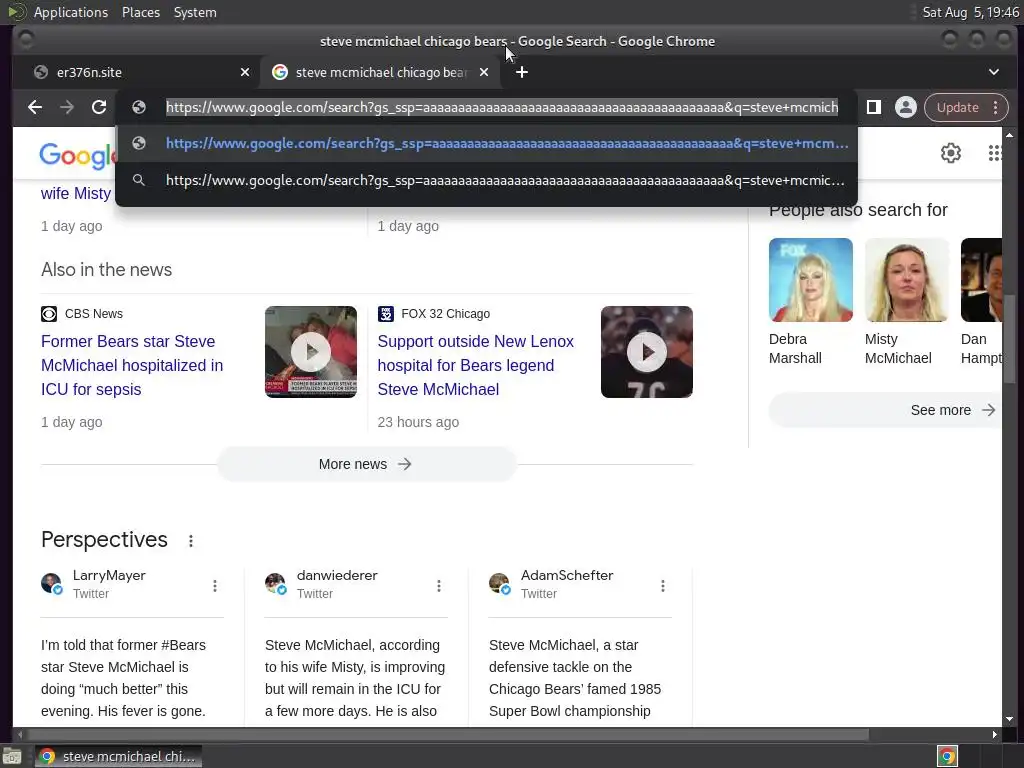The image size is (1024, 768).
Task: Select Debra Marshall photo thumbnail
Action: point(810,280)
